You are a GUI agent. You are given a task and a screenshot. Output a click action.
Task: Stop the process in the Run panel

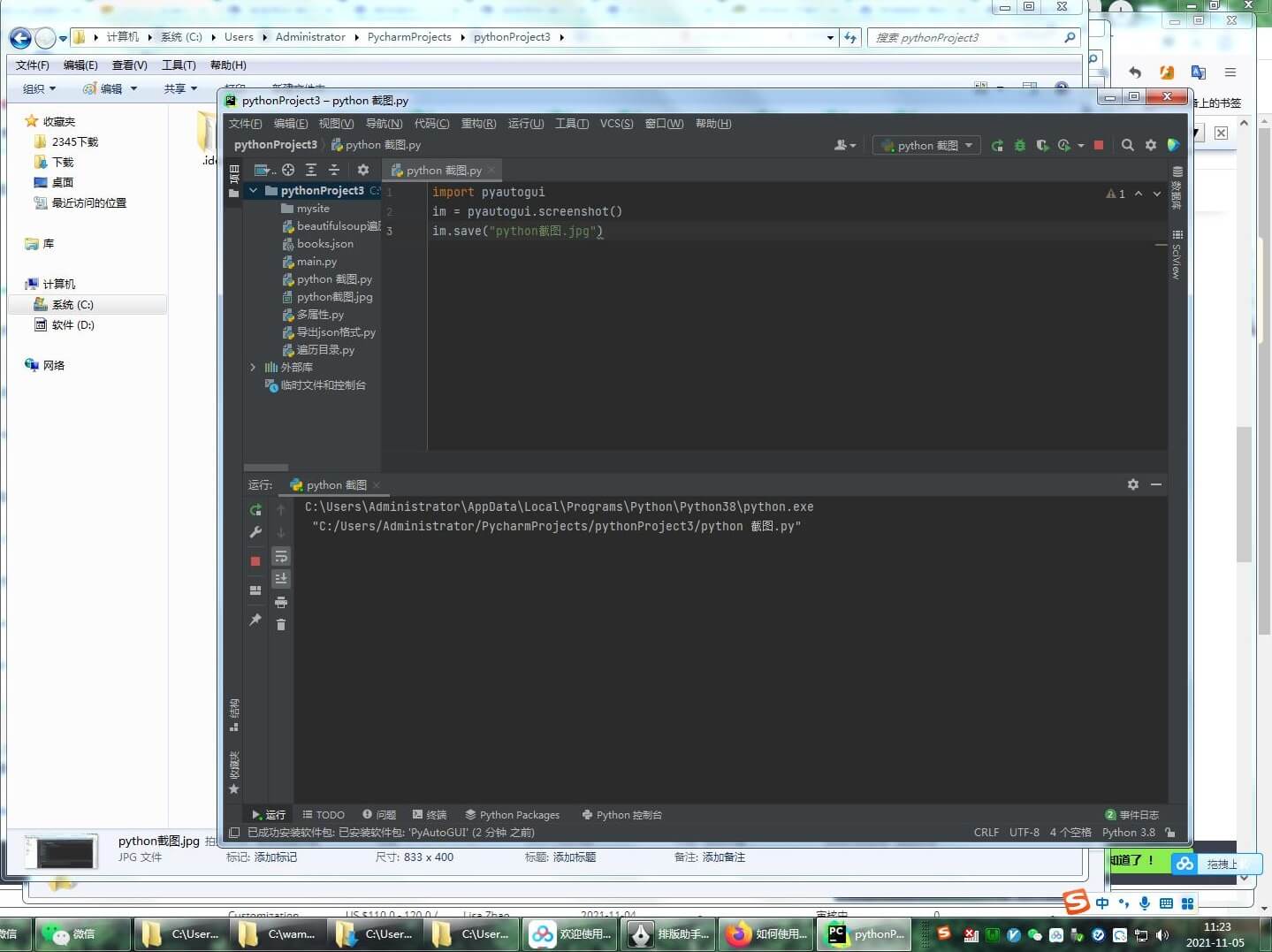255,561
